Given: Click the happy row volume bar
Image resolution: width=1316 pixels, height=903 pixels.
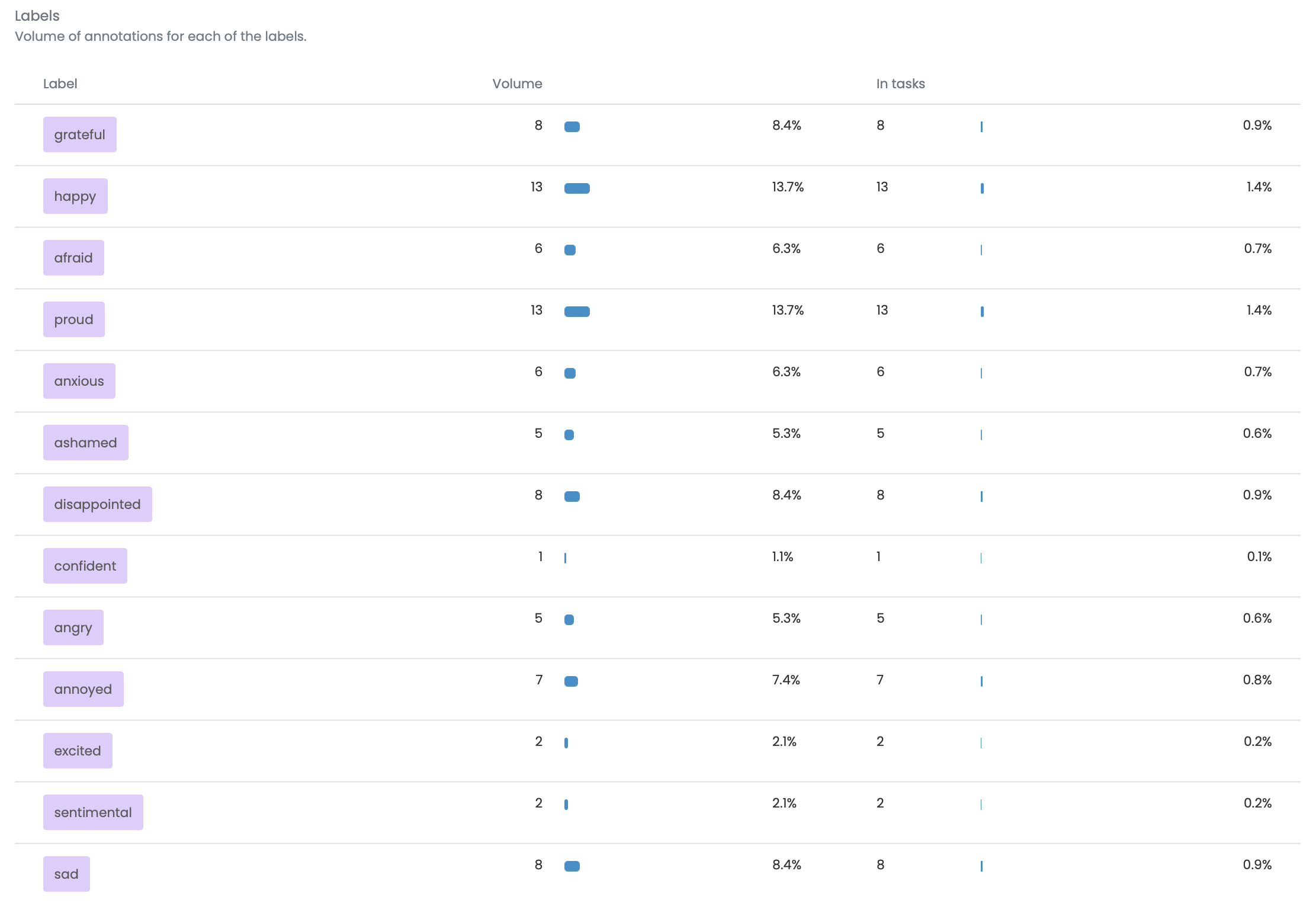Looking at the screenshot, I should (x=577, y=188).
